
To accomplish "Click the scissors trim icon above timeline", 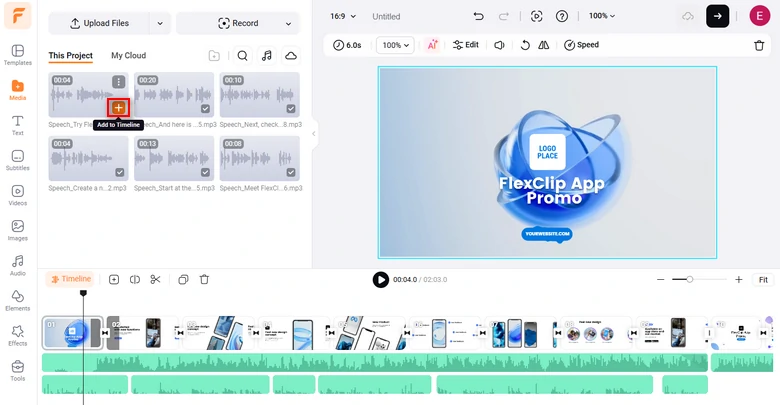I will 155,280.
